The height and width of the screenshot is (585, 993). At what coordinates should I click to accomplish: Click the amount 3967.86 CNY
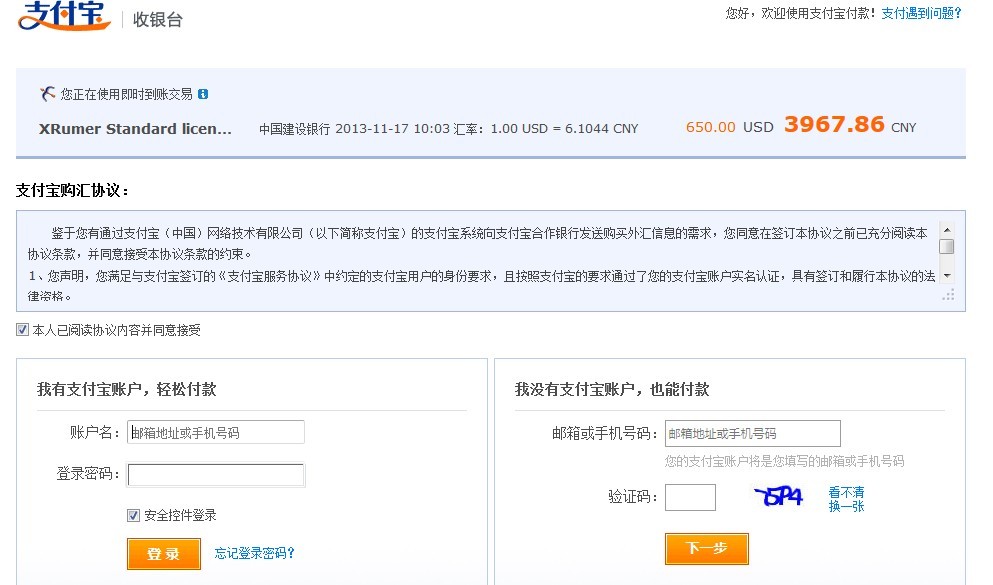850,125
